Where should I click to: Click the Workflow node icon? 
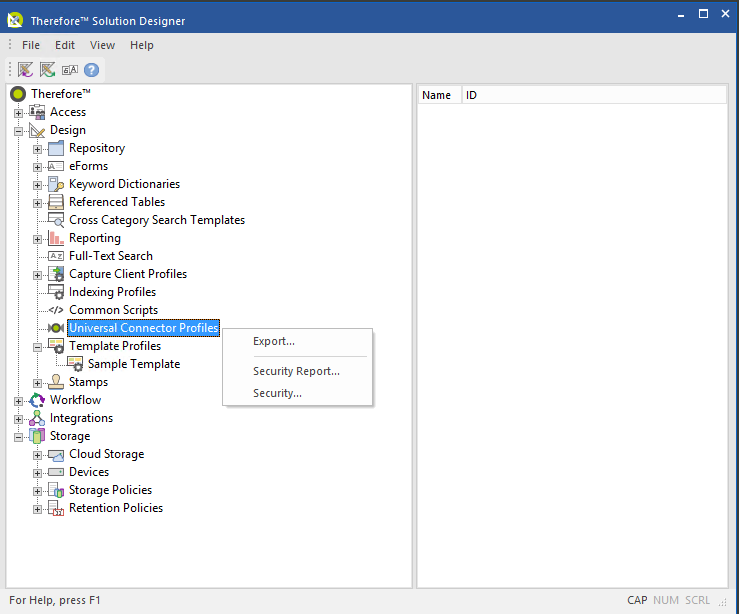(x=37, y=400)
